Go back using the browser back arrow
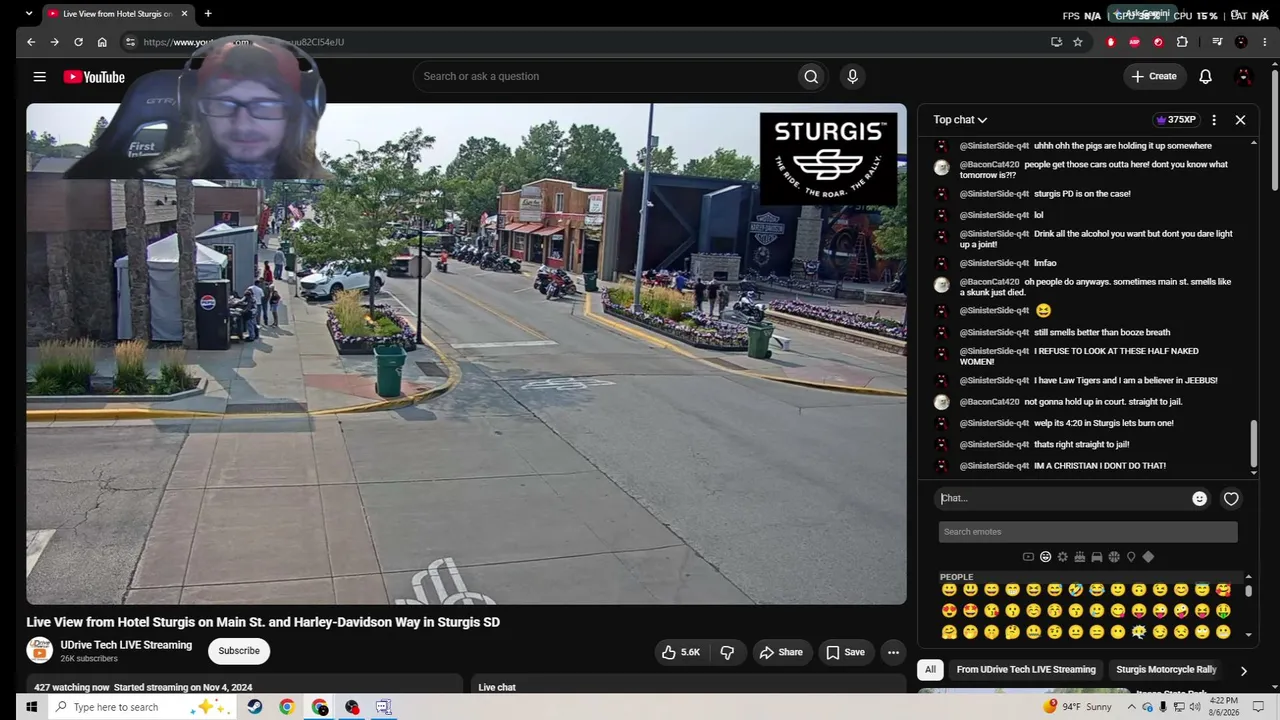Screen dimensions: 1280x720 pos(31,42)
